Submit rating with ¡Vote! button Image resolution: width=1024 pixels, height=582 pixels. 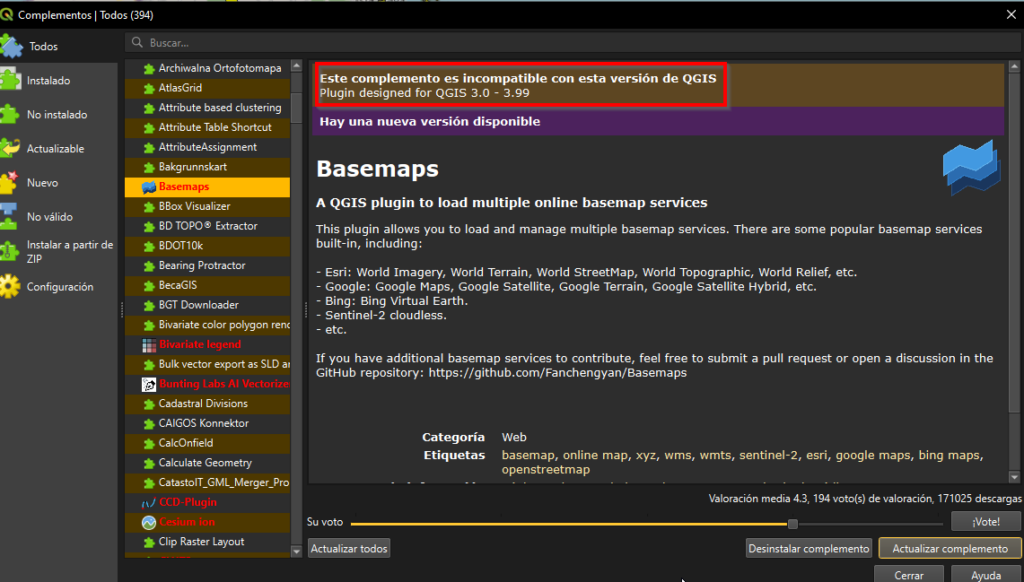(x=985, y=522)
